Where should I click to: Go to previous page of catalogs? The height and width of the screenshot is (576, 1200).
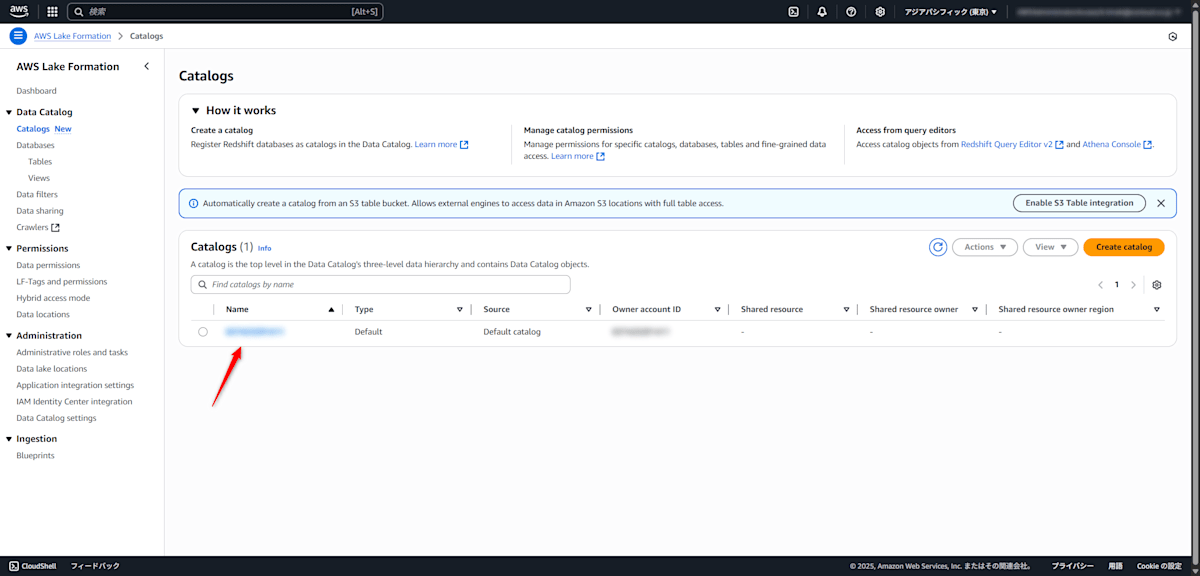click(x=1101, y=285)
